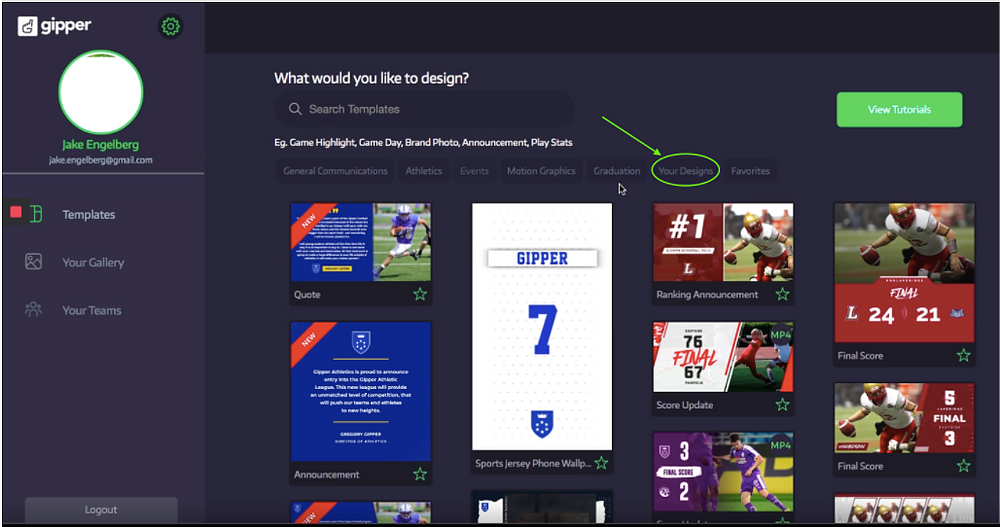Favorite the Quote template star
Image resolution: width=1000 pixels, height=527 pixels.
click(x=420, y=294)
